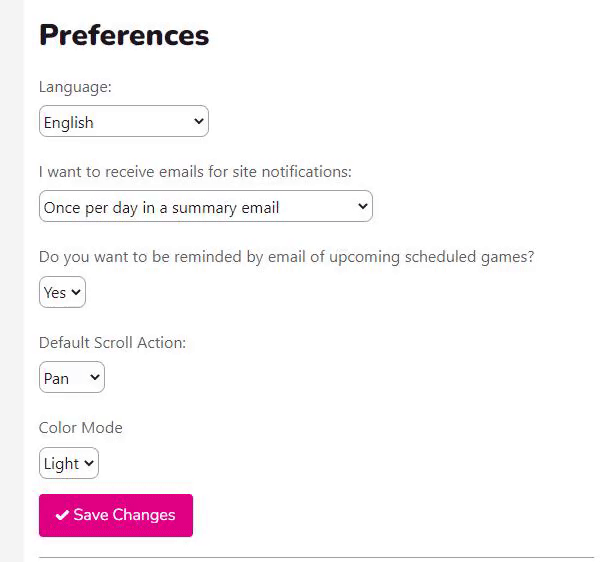Image resolution: width=600 pixels, height=562 pixels.
Task: Click the checkmark icon on Save Changes
Action: pyautogui.click(x=62, y=515)
